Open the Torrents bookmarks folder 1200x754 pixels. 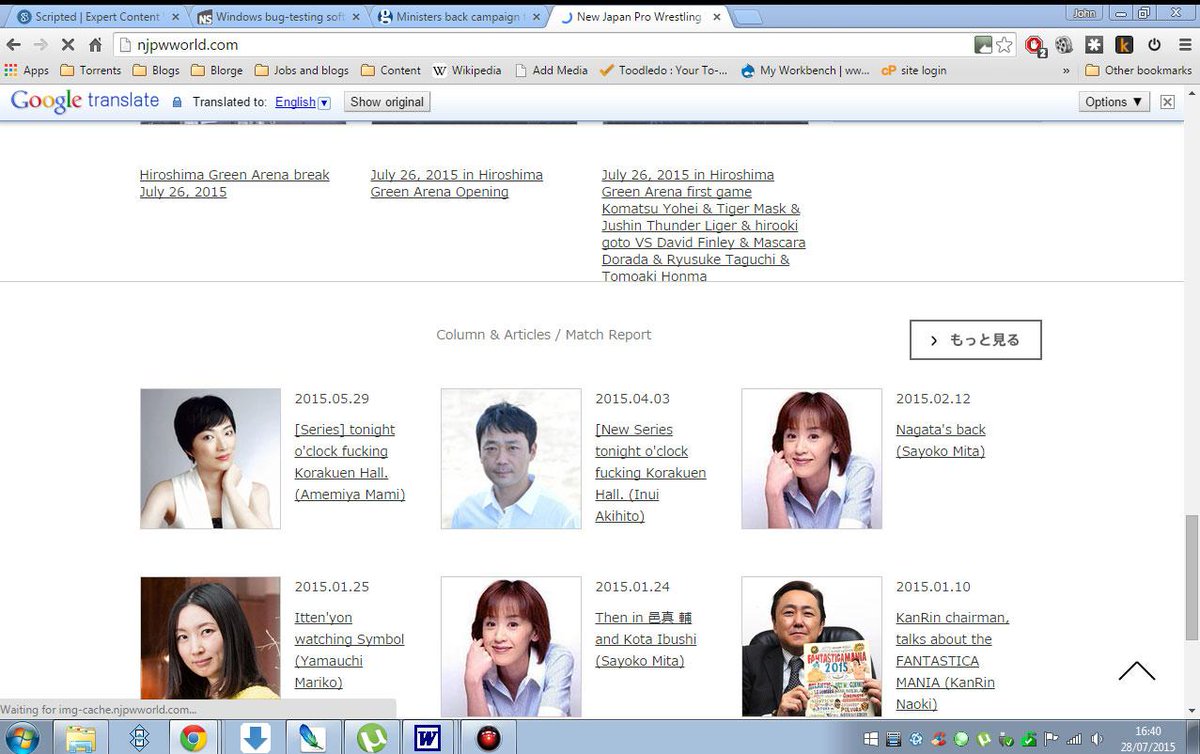click(x=91, y=71)
